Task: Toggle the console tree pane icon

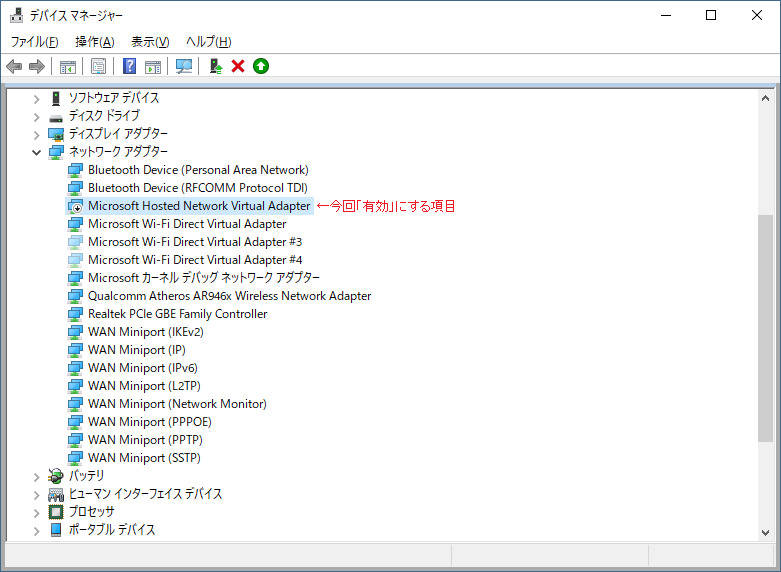Action: (68, 66)
